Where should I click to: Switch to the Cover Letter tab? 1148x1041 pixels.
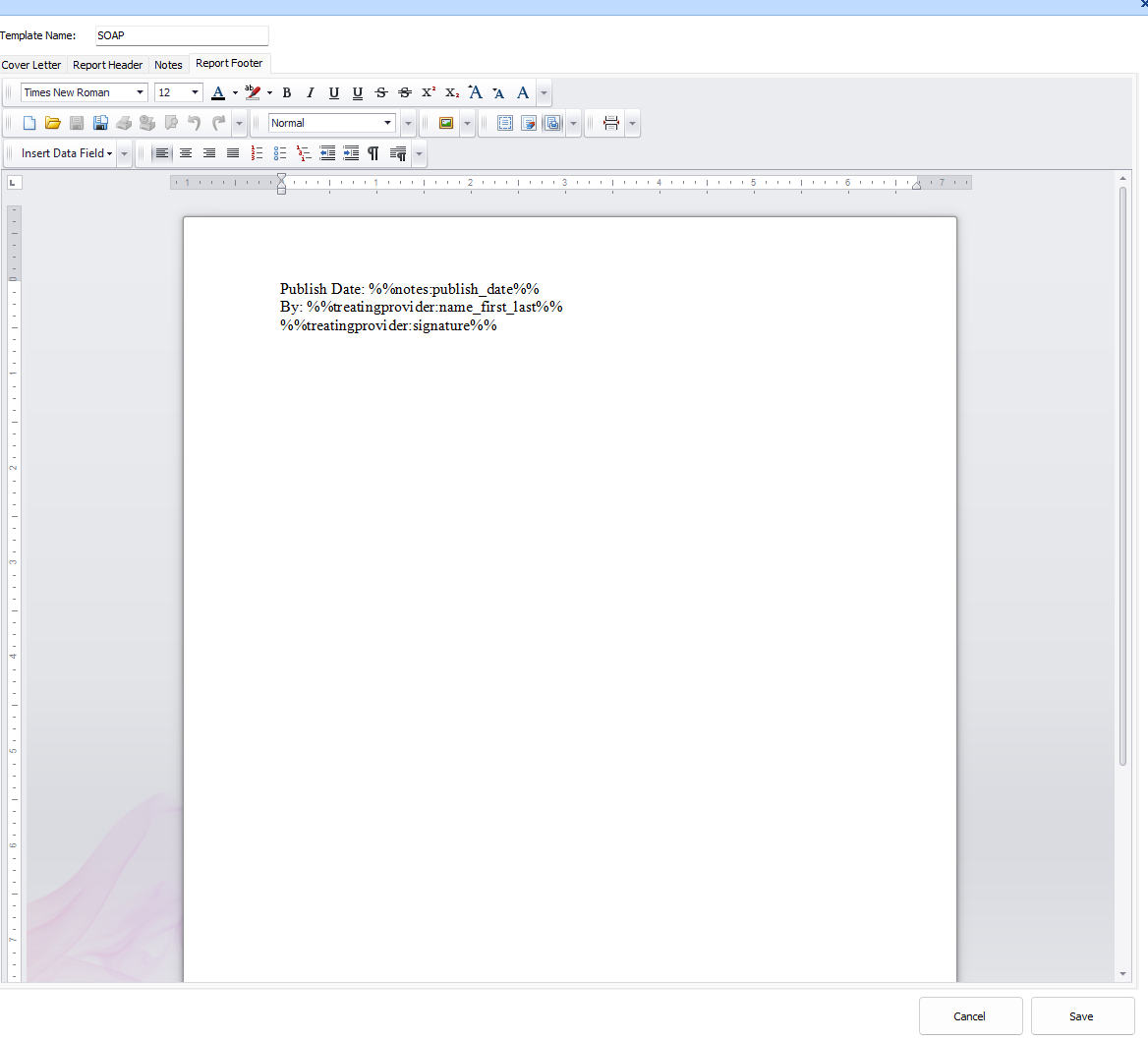[x=31, y=65]
